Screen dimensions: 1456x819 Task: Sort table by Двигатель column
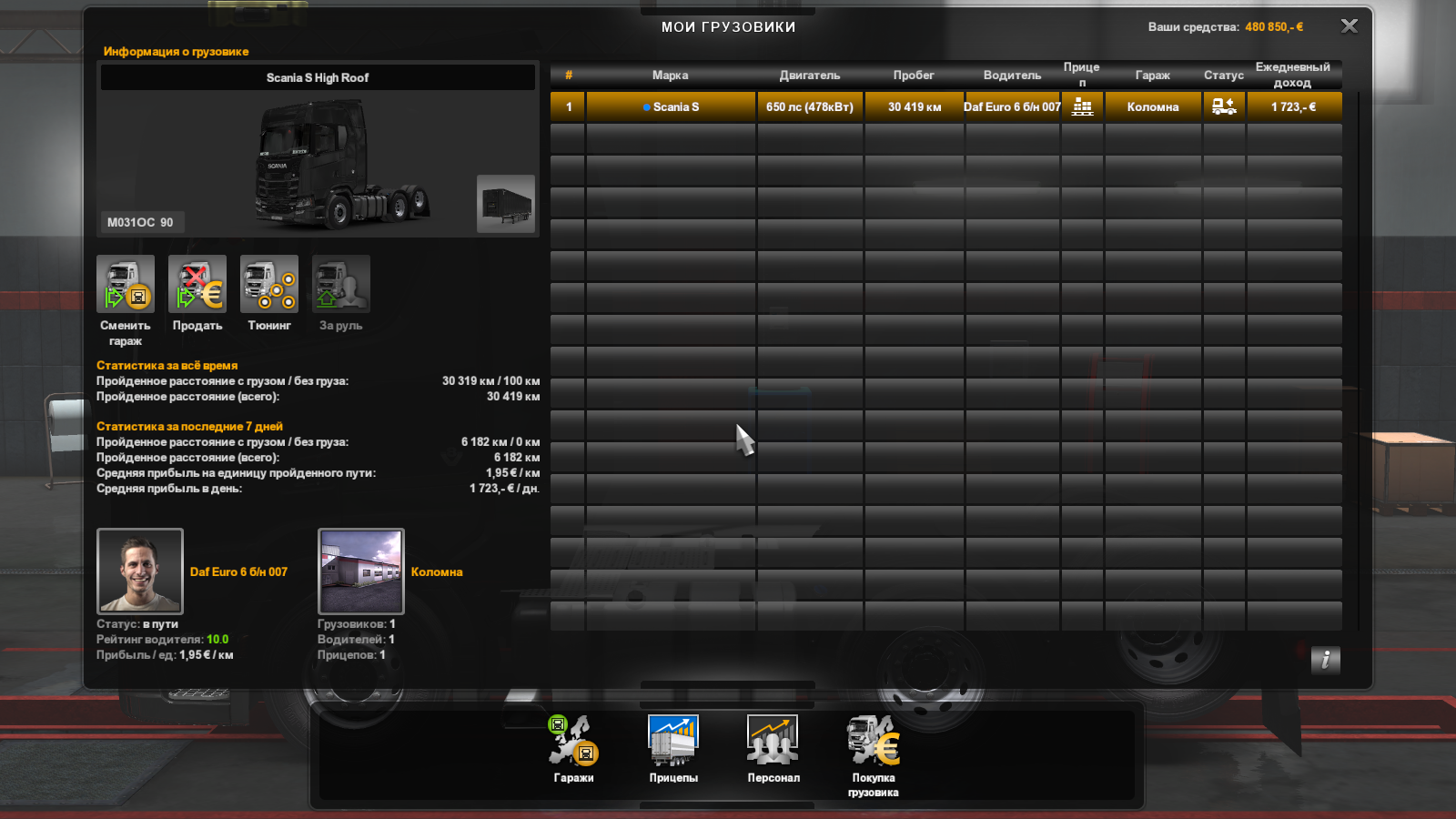pos(810,76)
